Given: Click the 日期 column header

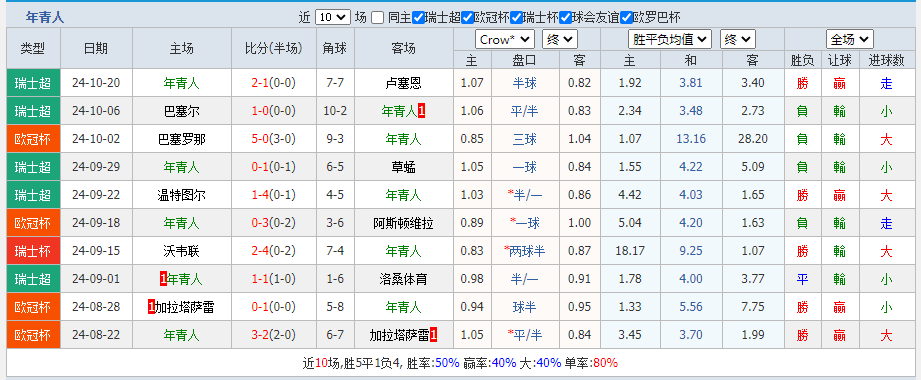Looking at the screenshot, I should click(x=96, y=49).
